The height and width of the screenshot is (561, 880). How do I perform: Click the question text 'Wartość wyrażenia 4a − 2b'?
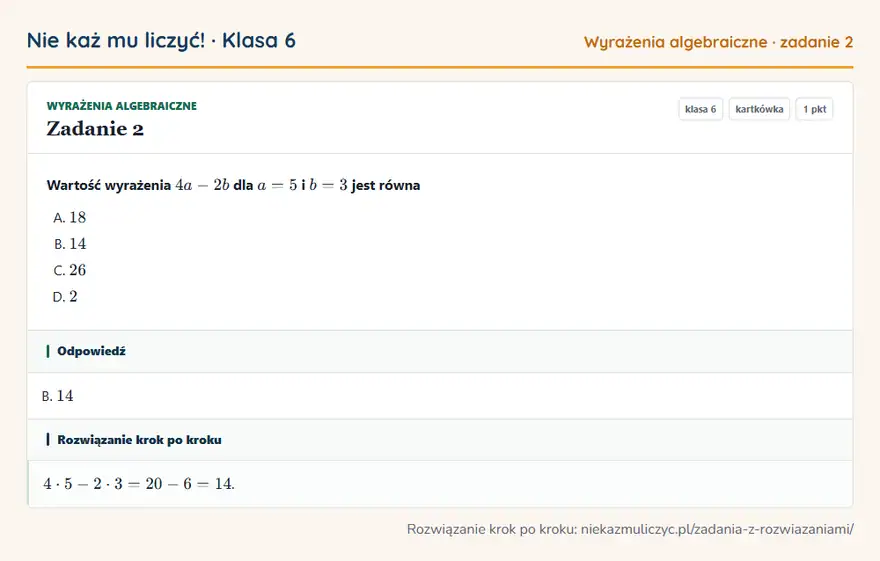[x=138, y=185]
